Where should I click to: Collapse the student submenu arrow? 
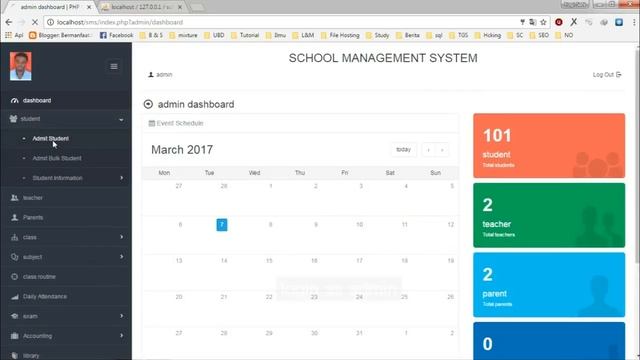coord(121,120)
